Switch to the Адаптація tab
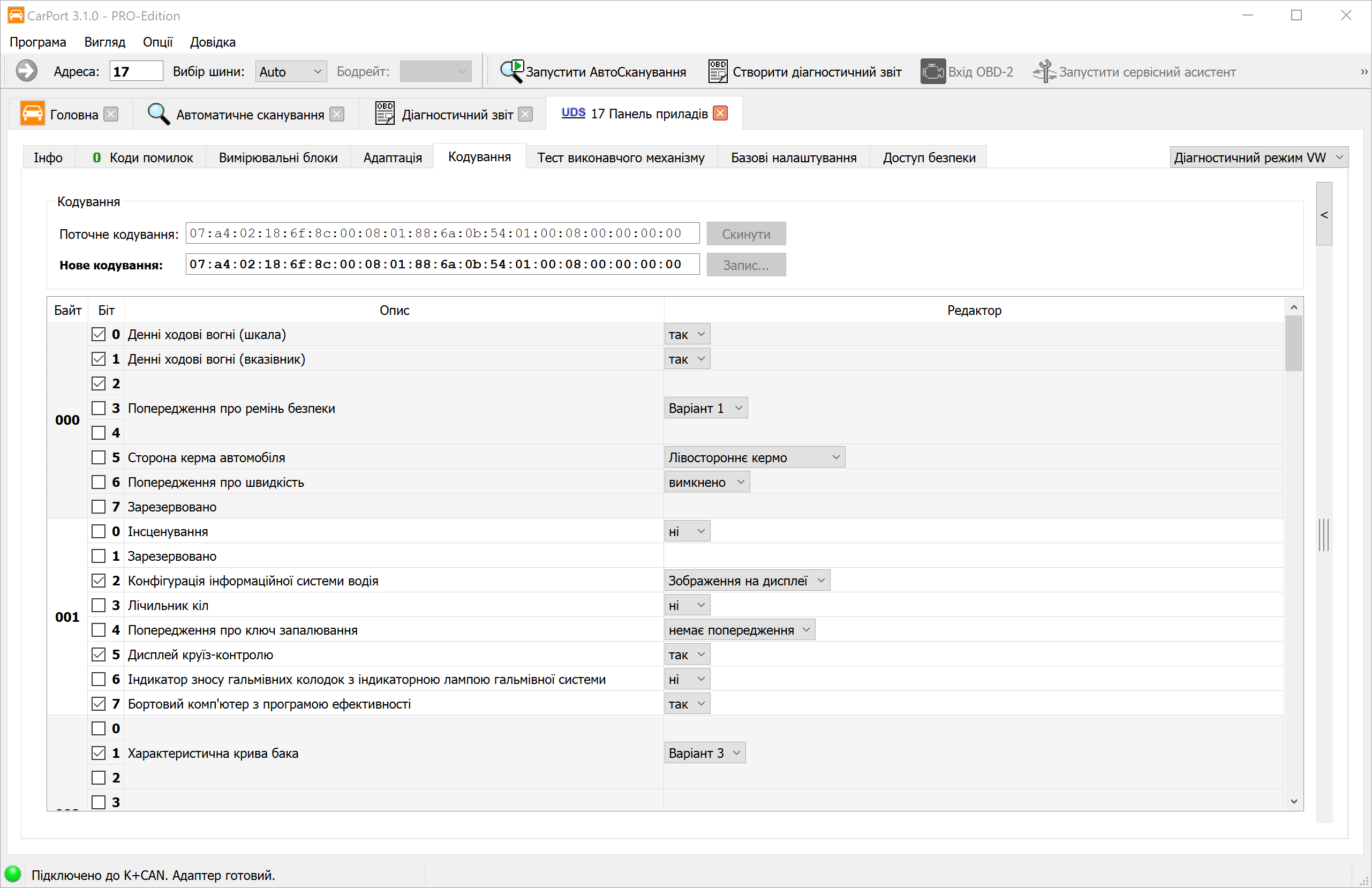1372x888 pixels. coord(393,157)
